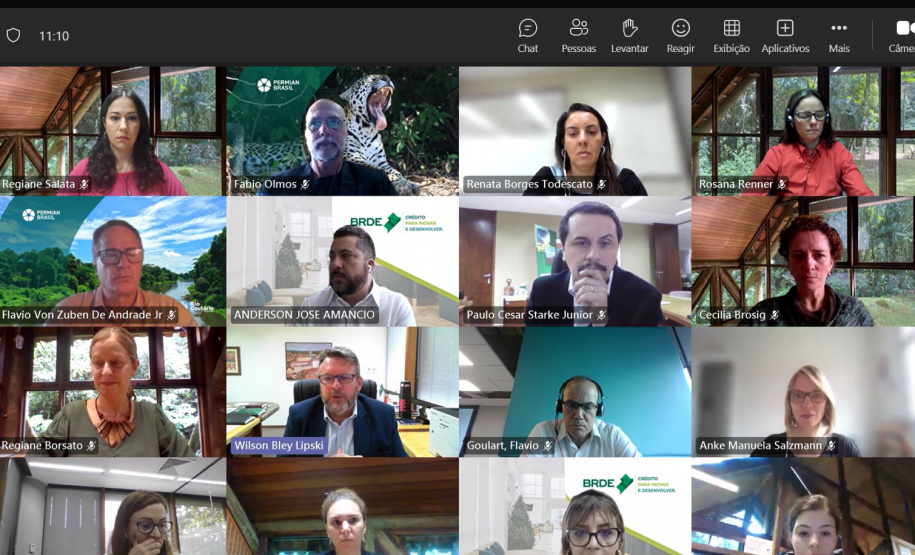Click the mic icon beside Cecilia Brosig

click(774, 316)
